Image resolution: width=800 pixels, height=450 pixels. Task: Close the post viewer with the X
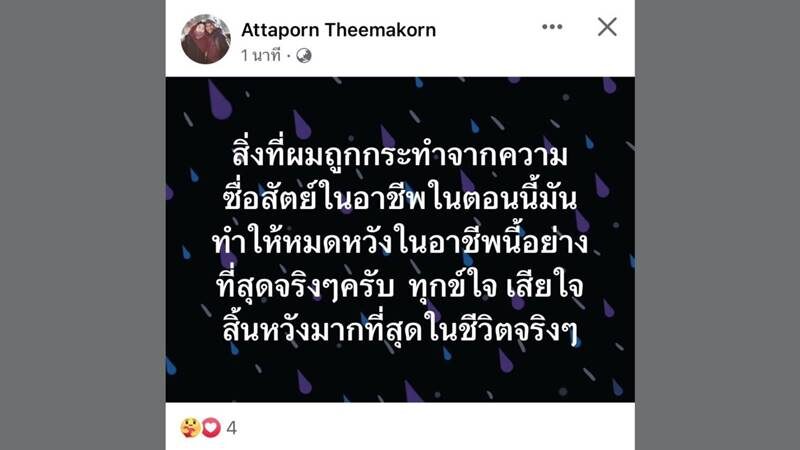click(x=607, y=27)
